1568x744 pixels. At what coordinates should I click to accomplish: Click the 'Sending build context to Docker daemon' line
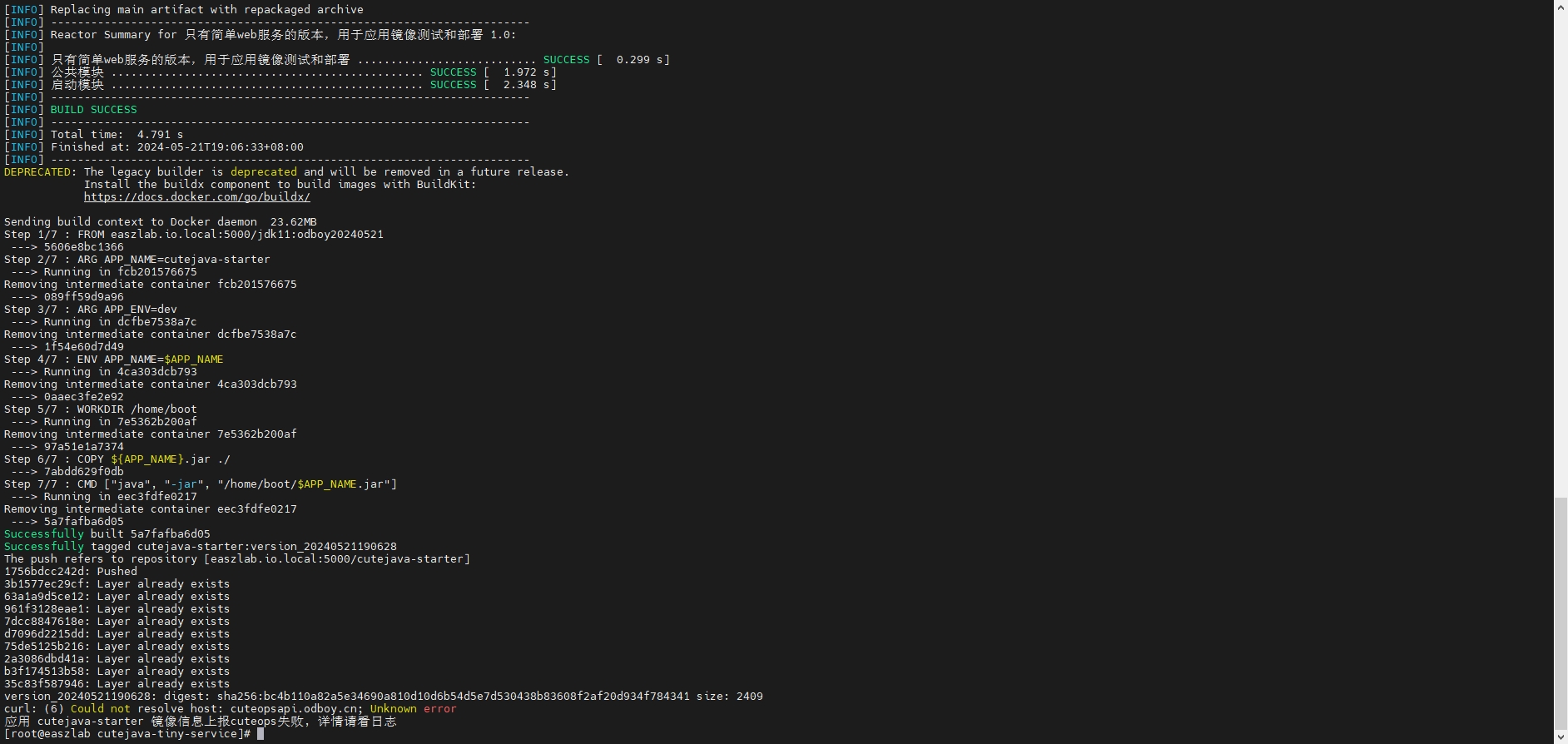160,222
